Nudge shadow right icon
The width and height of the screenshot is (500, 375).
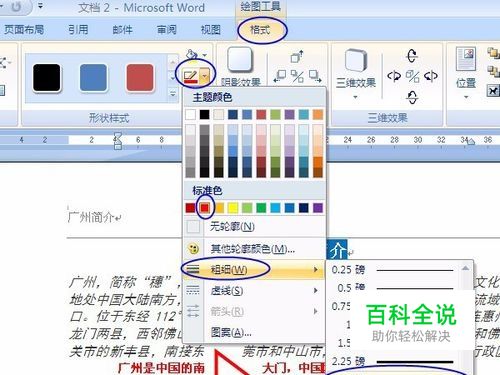(314, 77)
